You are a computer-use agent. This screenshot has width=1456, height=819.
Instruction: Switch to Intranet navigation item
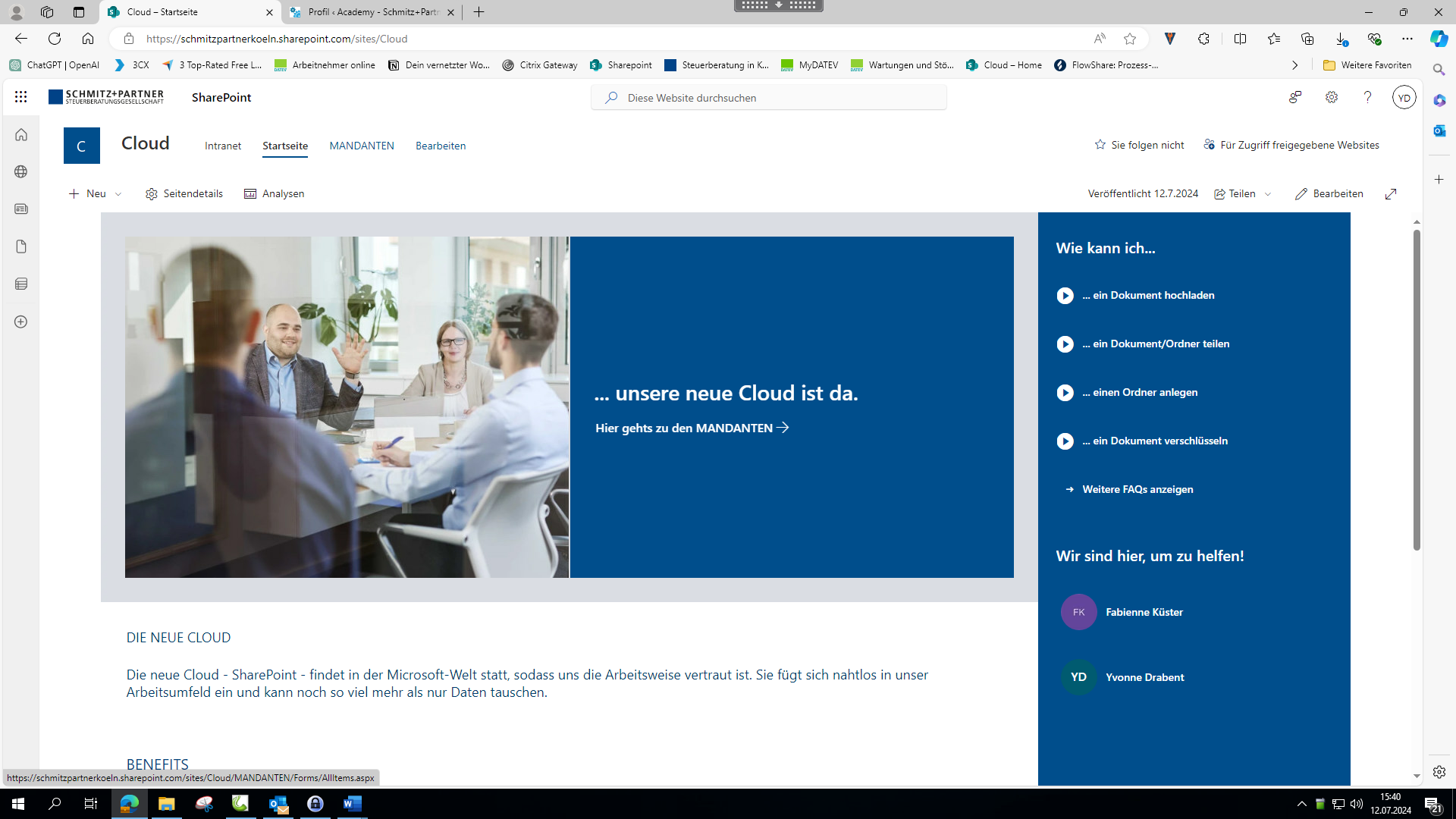[223, 146]
